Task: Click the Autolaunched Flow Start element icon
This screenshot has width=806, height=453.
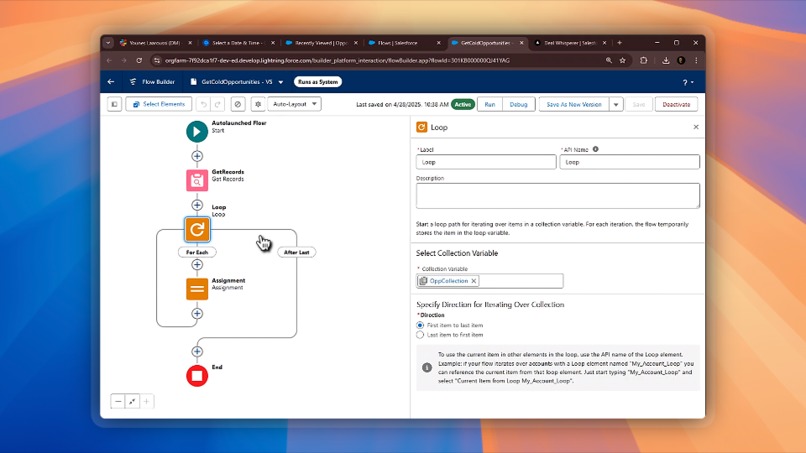Action: (x=197, y=131)
